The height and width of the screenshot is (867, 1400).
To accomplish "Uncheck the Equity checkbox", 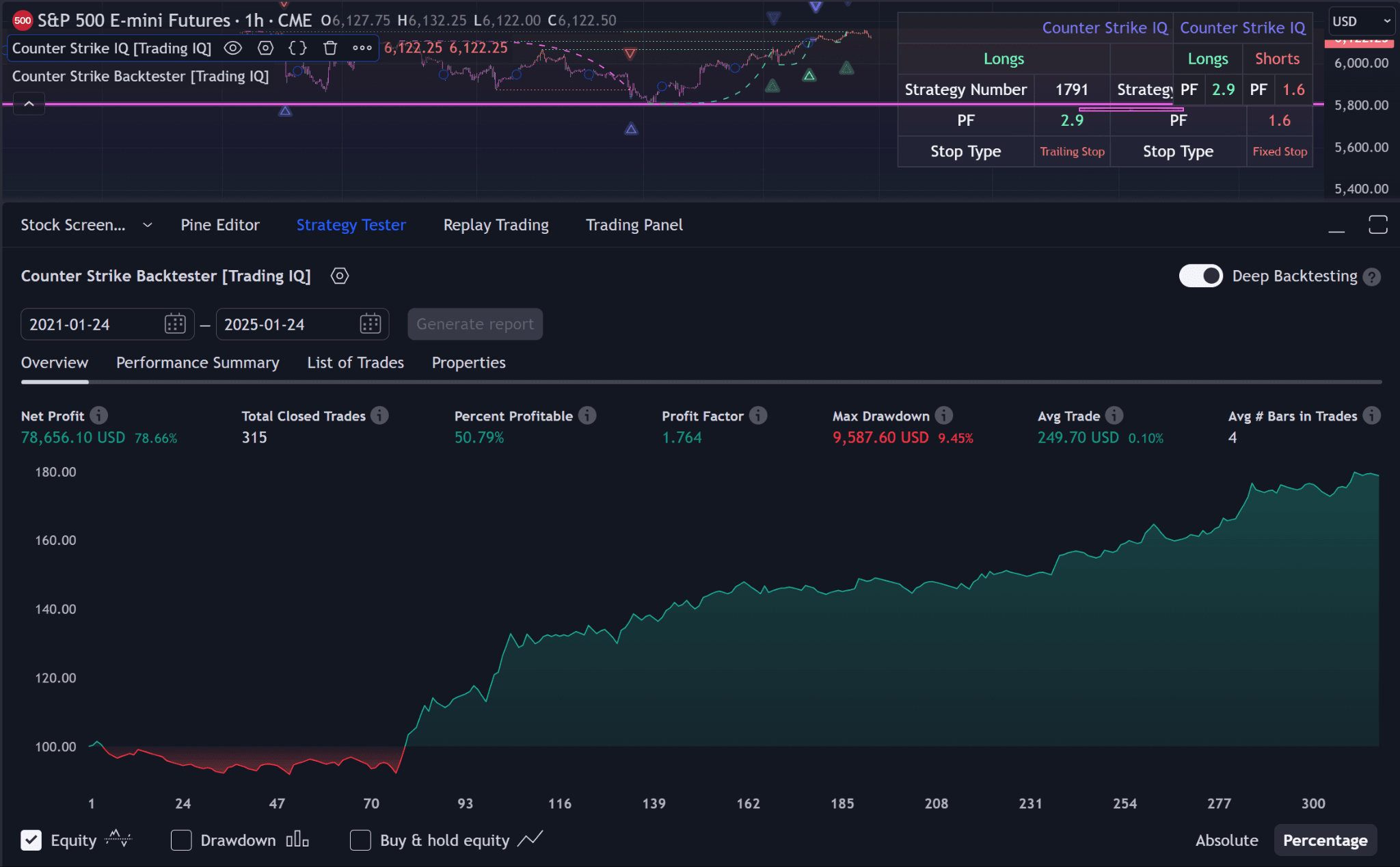I will click(x=31, y=840).
